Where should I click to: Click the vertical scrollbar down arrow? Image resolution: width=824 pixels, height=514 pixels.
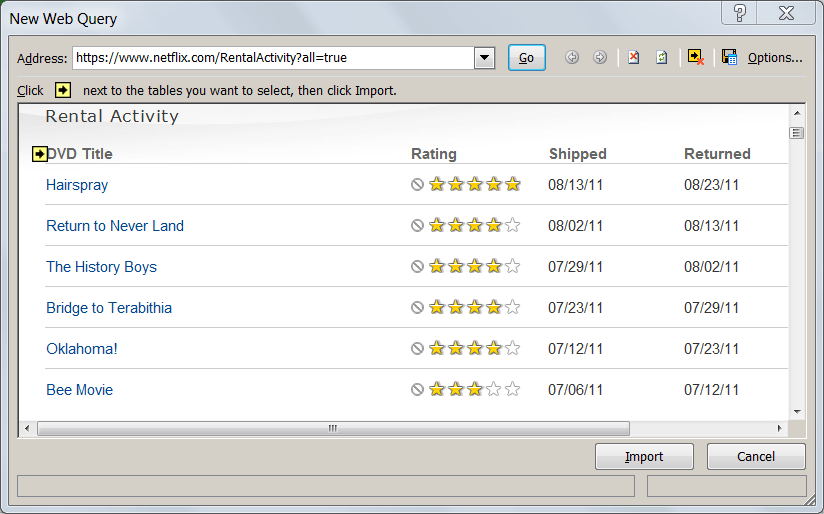click(x=797, y=412)
